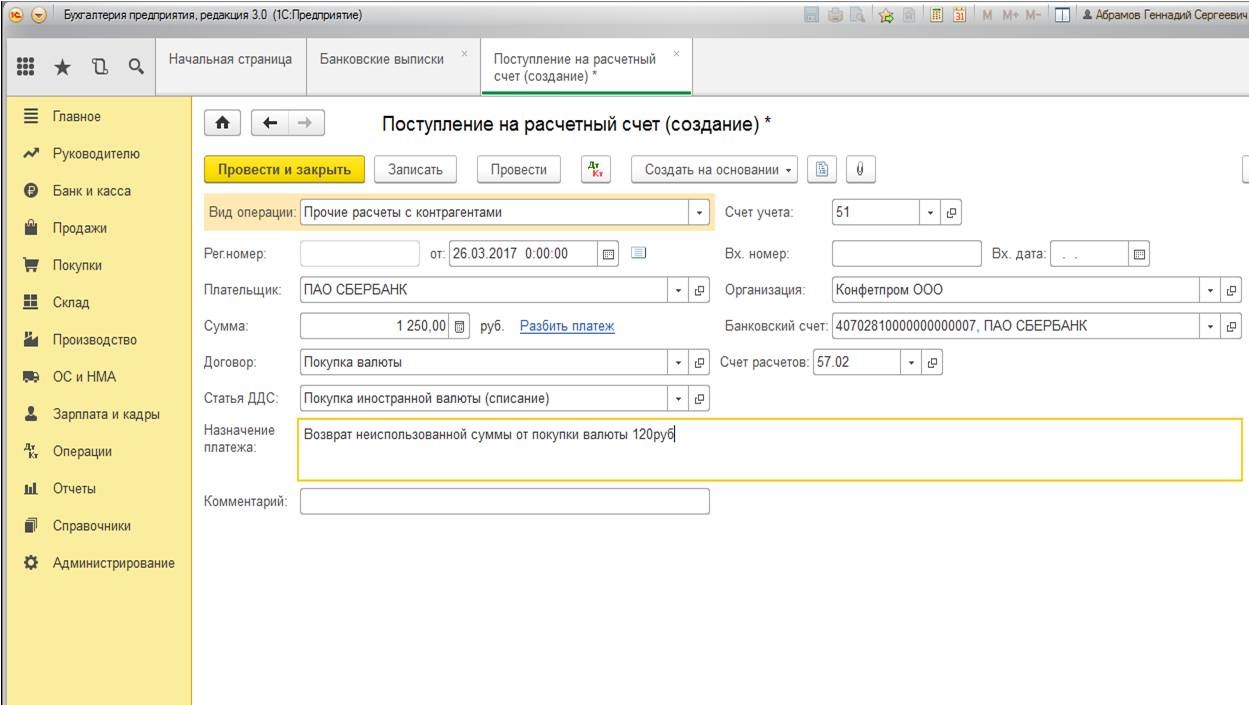Click the search magnifier icon

135,67
